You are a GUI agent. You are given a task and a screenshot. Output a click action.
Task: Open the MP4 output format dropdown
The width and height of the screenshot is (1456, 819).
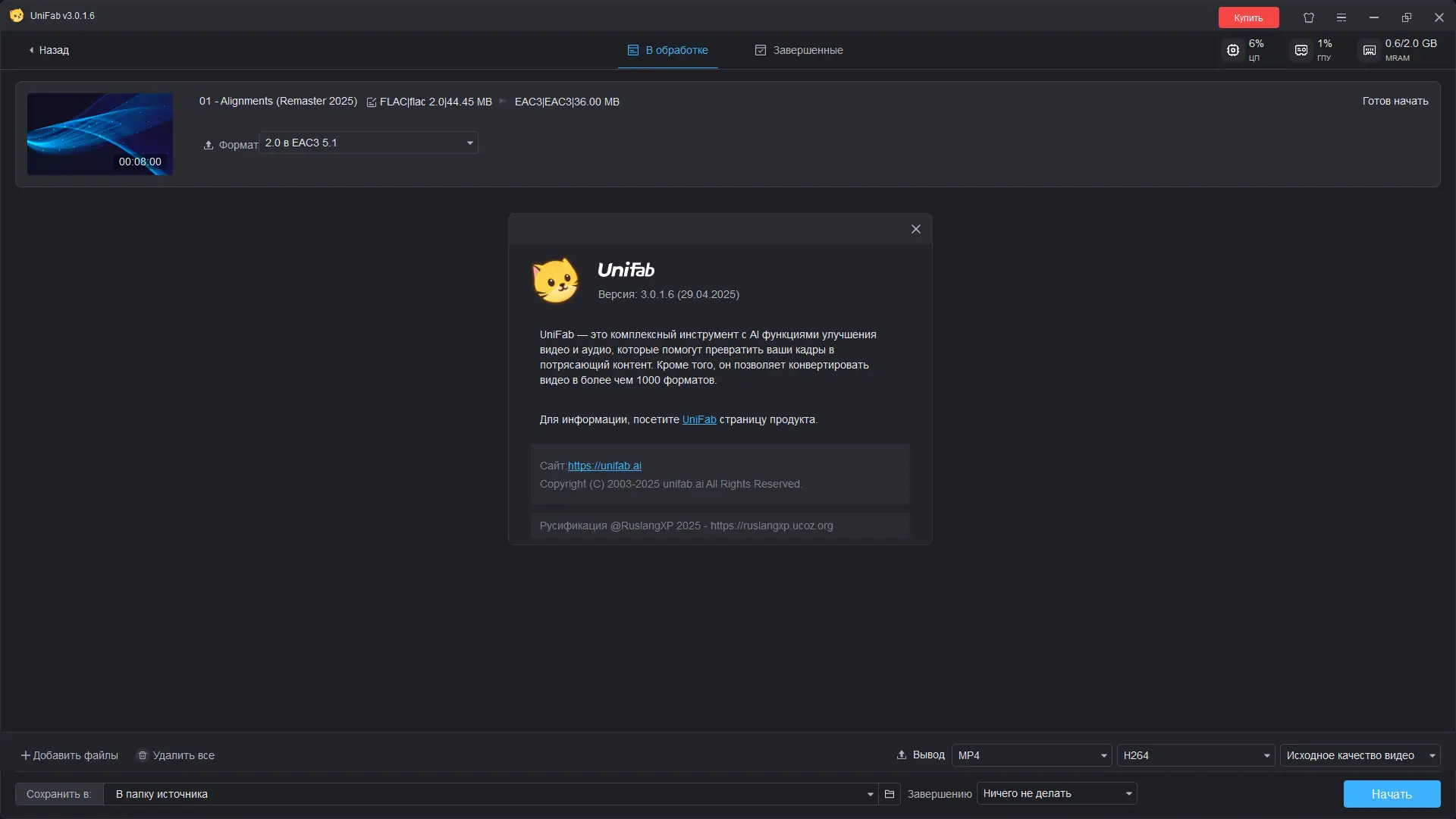click(1031, 755)
